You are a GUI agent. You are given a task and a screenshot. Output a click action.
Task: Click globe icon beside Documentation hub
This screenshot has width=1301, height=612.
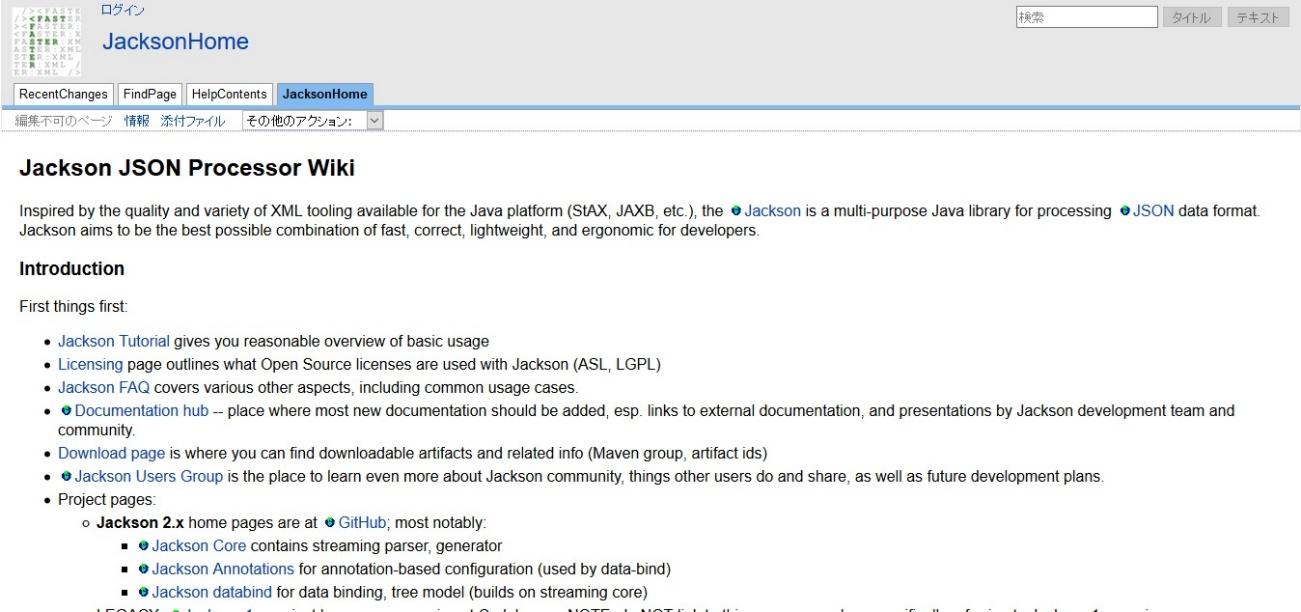point(67,411)
